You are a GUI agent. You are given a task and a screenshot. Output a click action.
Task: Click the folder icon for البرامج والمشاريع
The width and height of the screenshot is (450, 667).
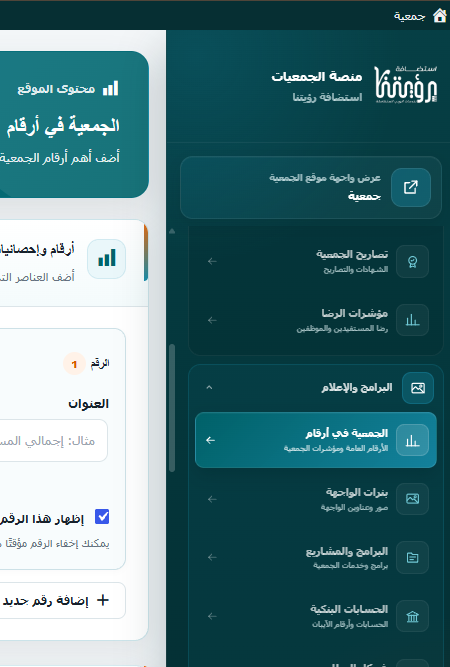412,557
